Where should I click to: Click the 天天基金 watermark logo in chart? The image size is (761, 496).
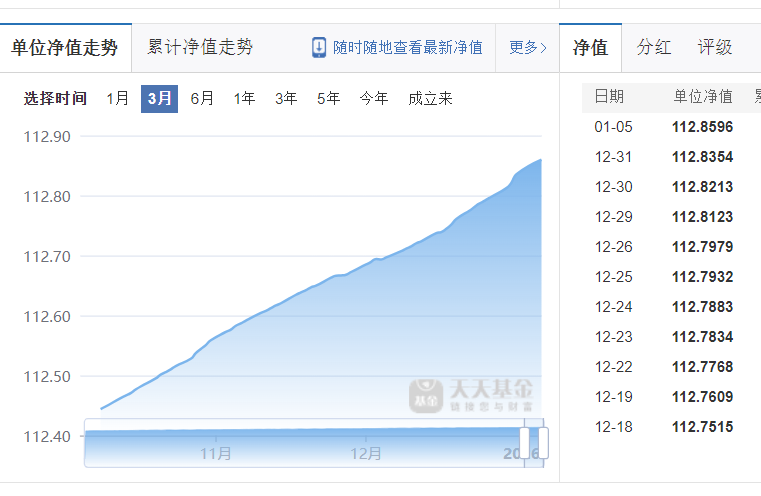coord(470,395)
